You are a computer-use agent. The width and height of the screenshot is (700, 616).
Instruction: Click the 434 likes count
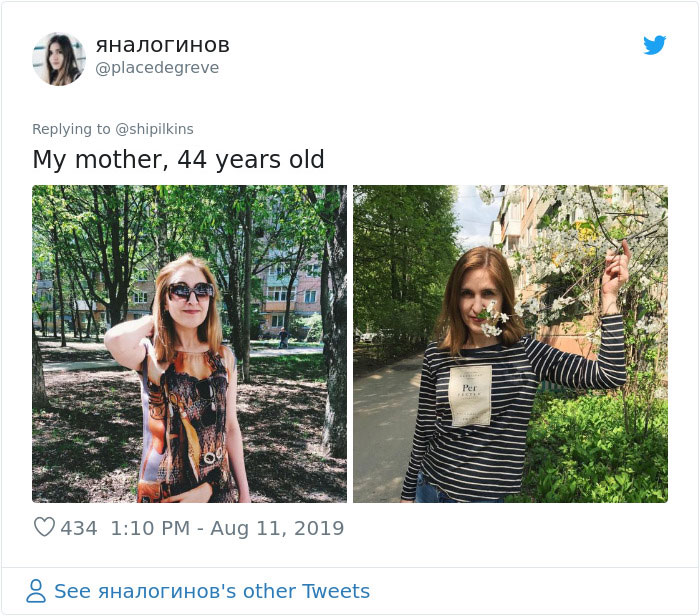click(x=79, y=528)
